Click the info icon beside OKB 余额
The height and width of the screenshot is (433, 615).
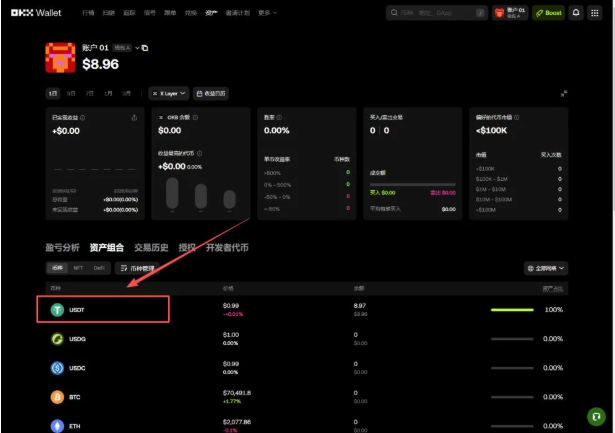pos(195,117)
